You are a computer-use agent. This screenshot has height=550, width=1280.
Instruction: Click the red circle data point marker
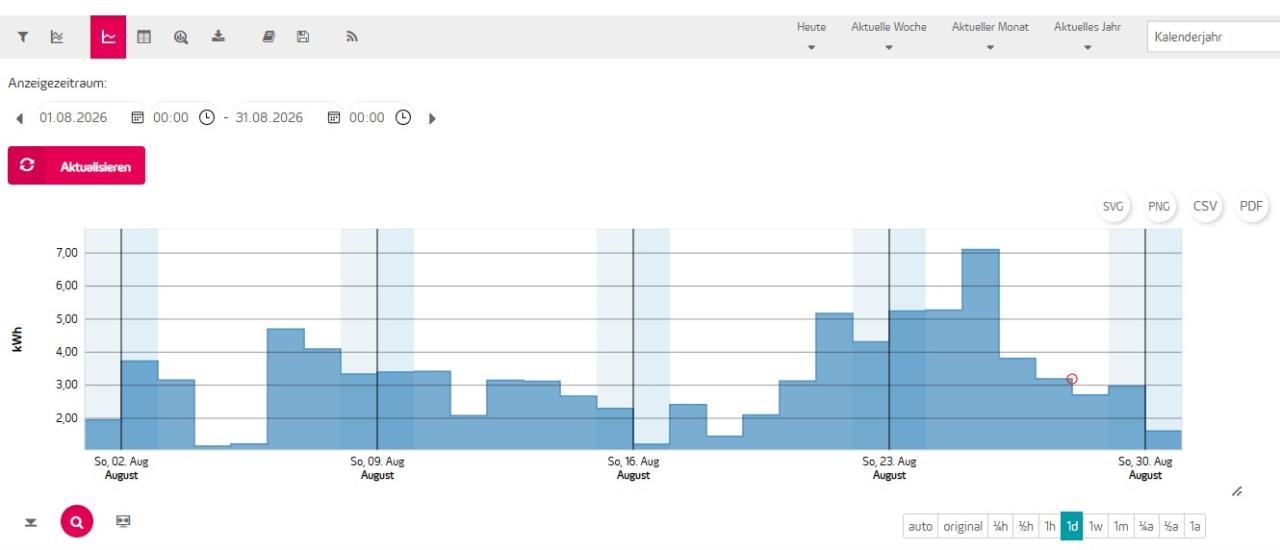pyautogui.click(x=1072, y=379)
